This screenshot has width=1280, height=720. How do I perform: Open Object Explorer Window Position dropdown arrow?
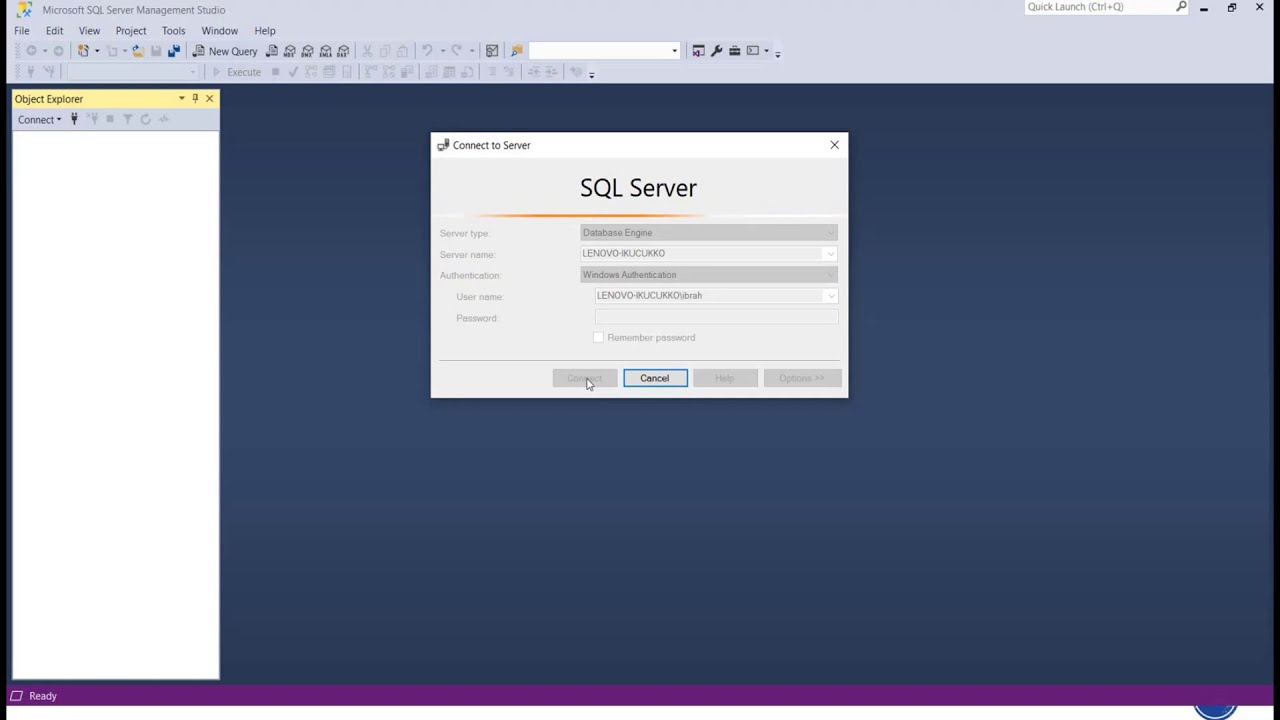click(181, 98)
